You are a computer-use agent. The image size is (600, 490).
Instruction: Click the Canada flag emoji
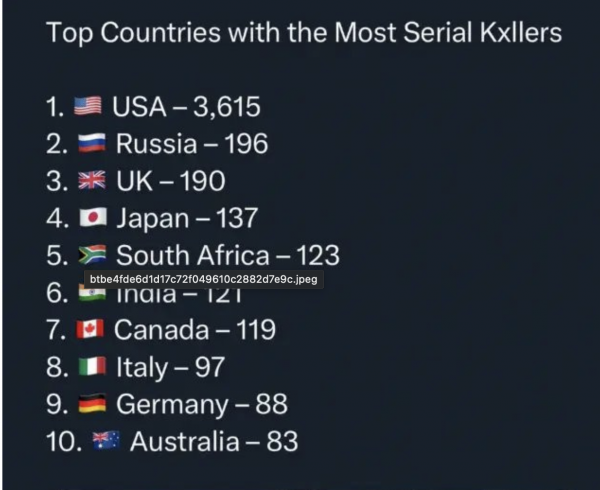pos(90,329)
